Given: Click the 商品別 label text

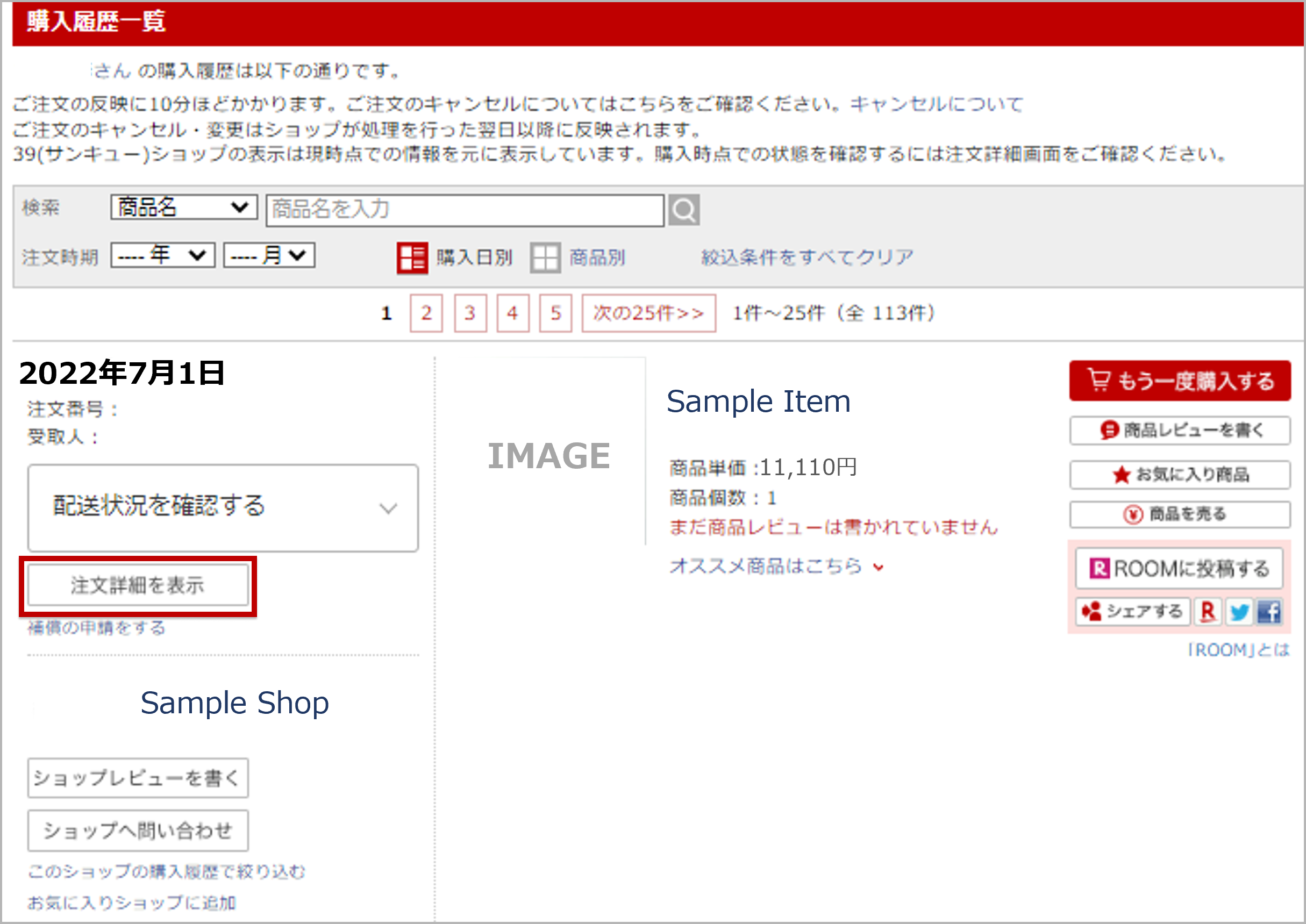Looking at the screenshot, I should [x=597, y=257].
